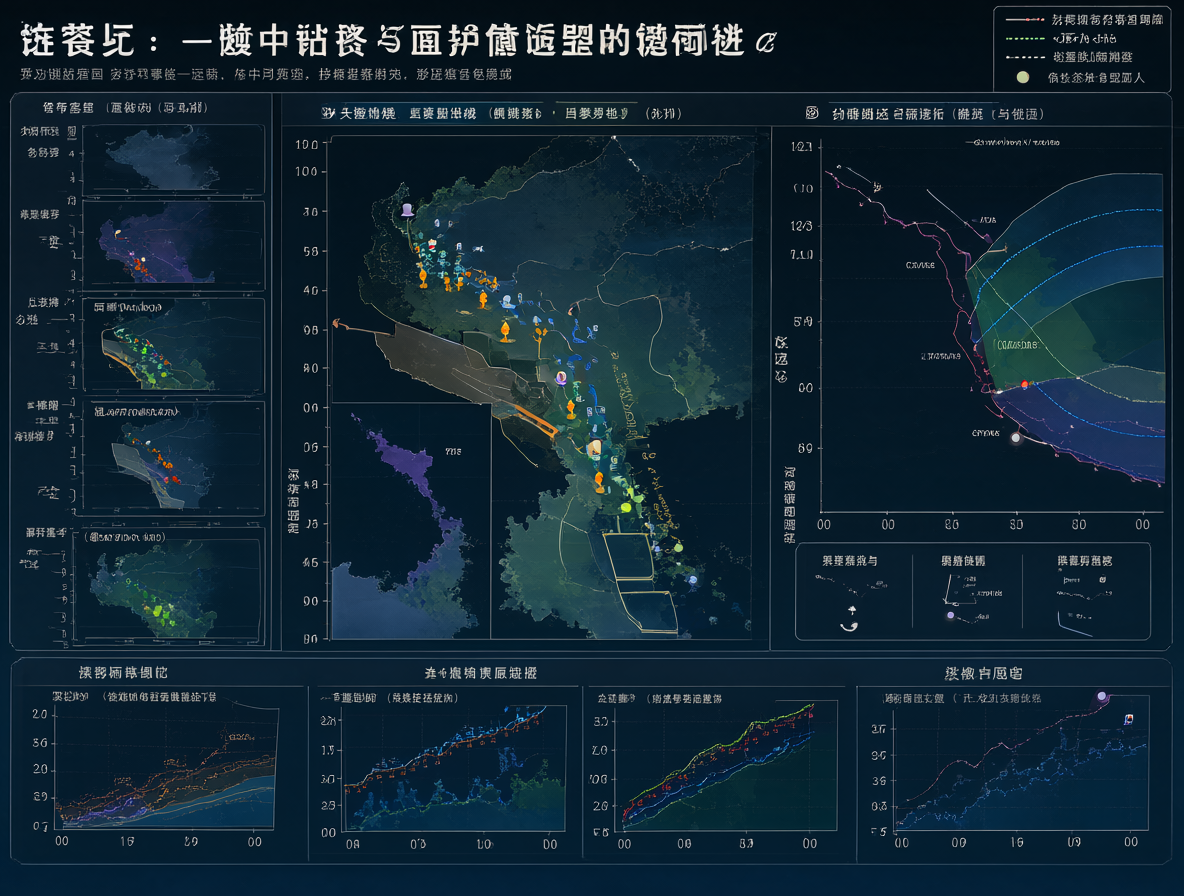This screenshot has width=1184, height=896.
Task: Select the purple dot atop the pink line chart
Action: pyautogui.click(x=1102, y=696)
